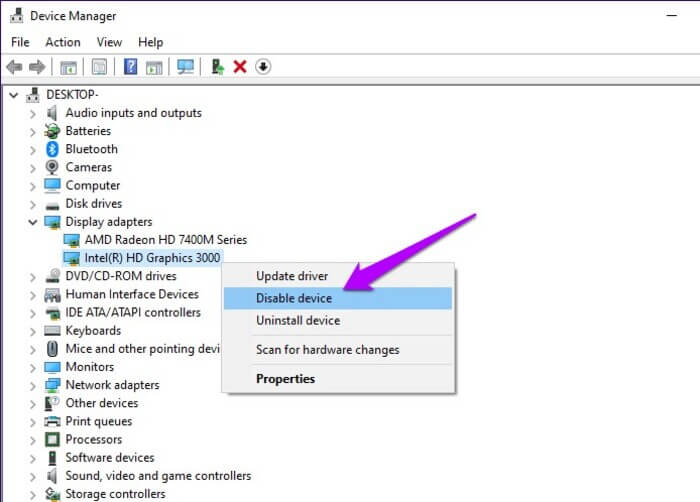Click the Device Manager title bar icon
Viewport: 700px width, 502px height.
click(x=17, y=16)
